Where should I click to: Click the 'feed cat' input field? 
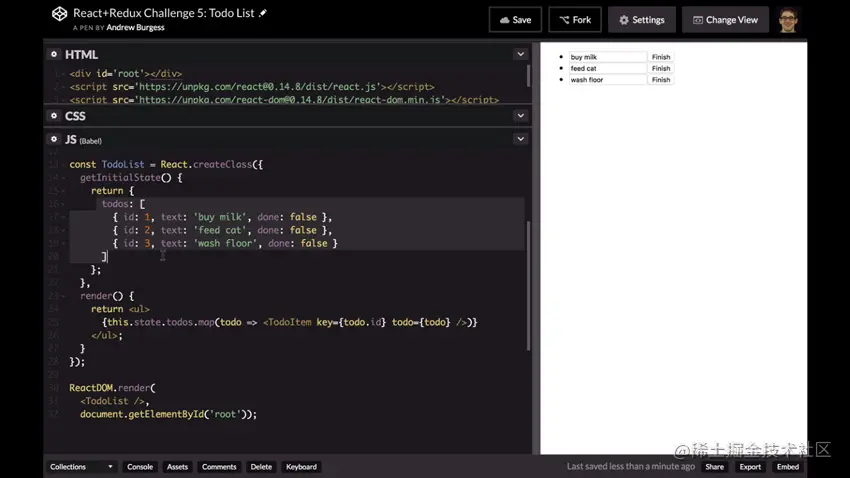point(608,68)
